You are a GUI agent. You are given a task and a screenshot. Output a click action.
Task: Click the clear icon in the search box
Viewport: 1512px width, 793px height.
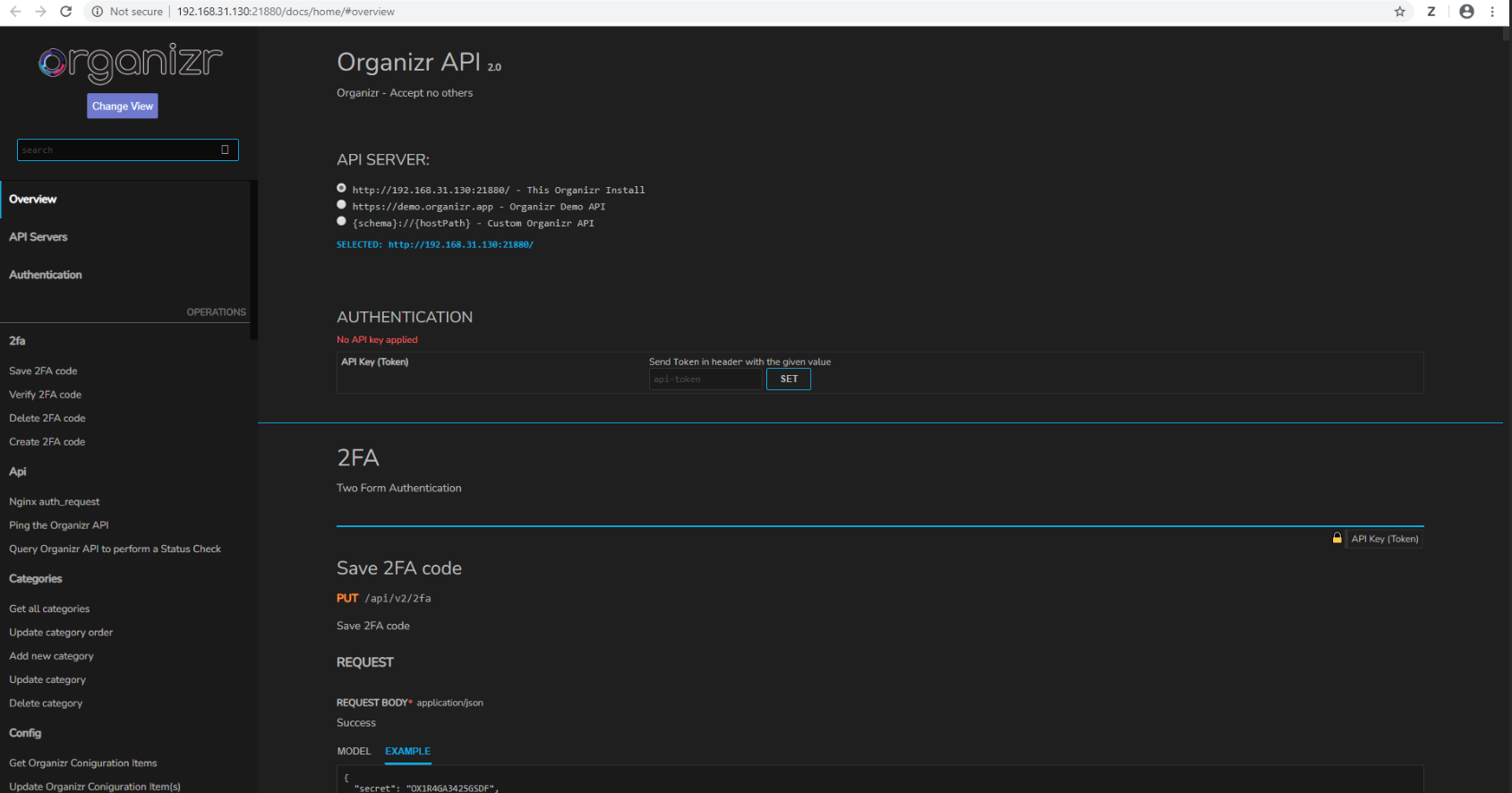[x=225, y=149]
